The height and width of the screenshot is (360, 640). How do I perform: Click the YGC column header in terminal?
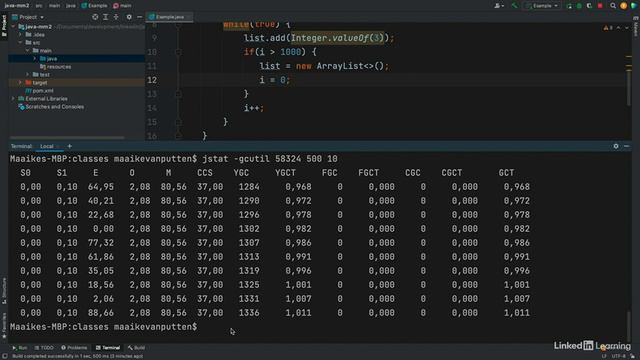tap(241, 173)
